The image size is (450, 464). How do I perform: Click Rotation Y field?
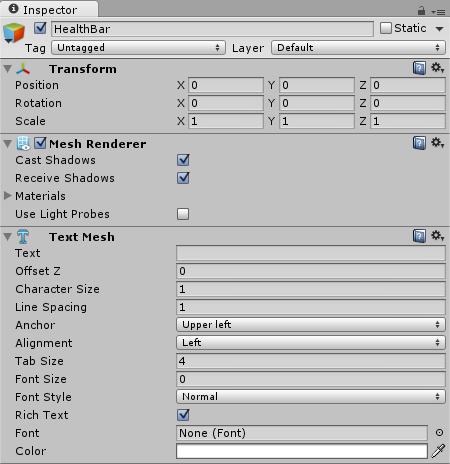[317, 103]
